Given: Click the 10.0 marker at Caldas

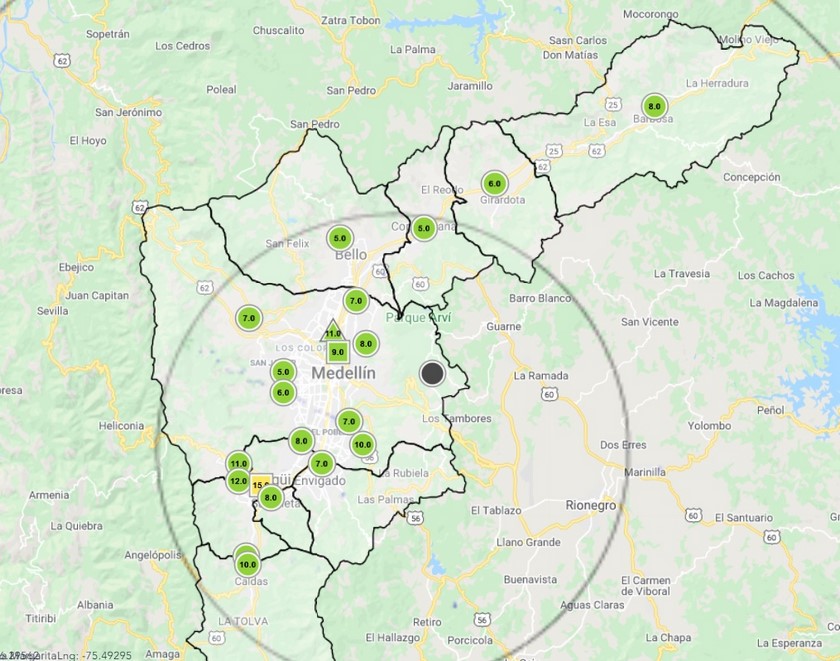Looking at the screenshot, I should click(x=247, y=564).
